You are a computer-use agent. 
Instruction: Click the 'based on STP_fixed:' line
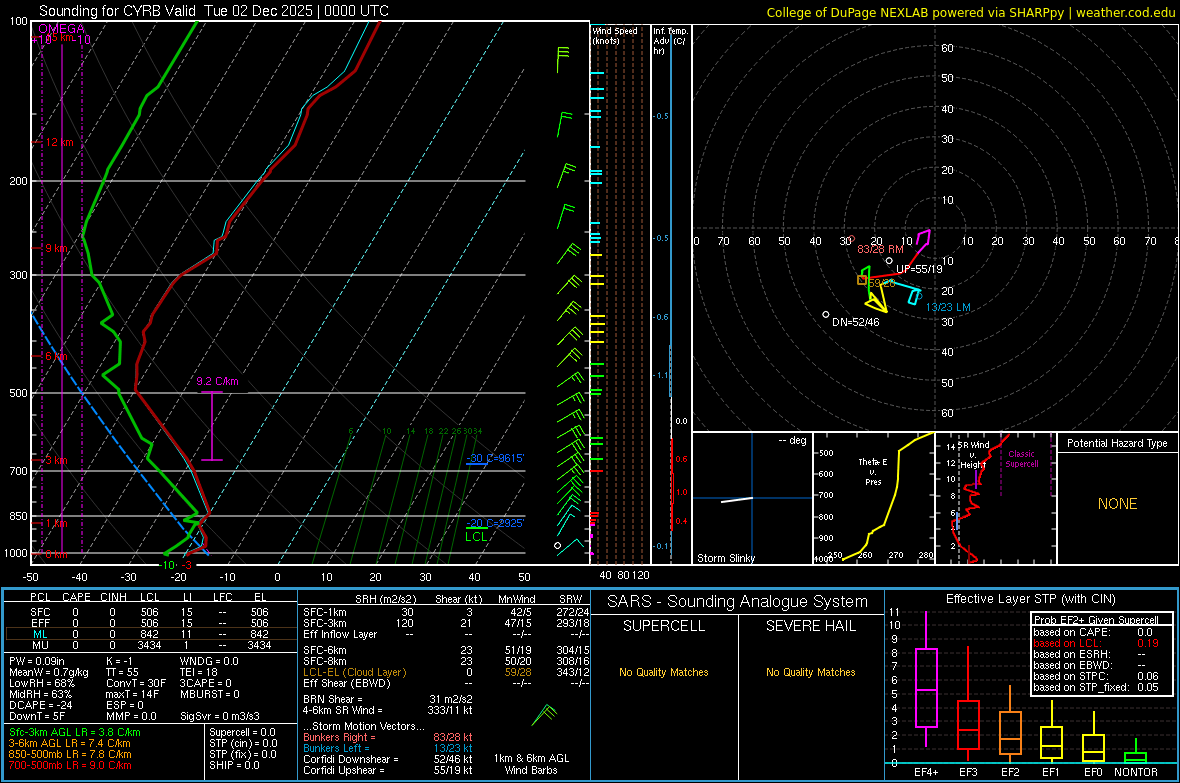(1096, 687)
